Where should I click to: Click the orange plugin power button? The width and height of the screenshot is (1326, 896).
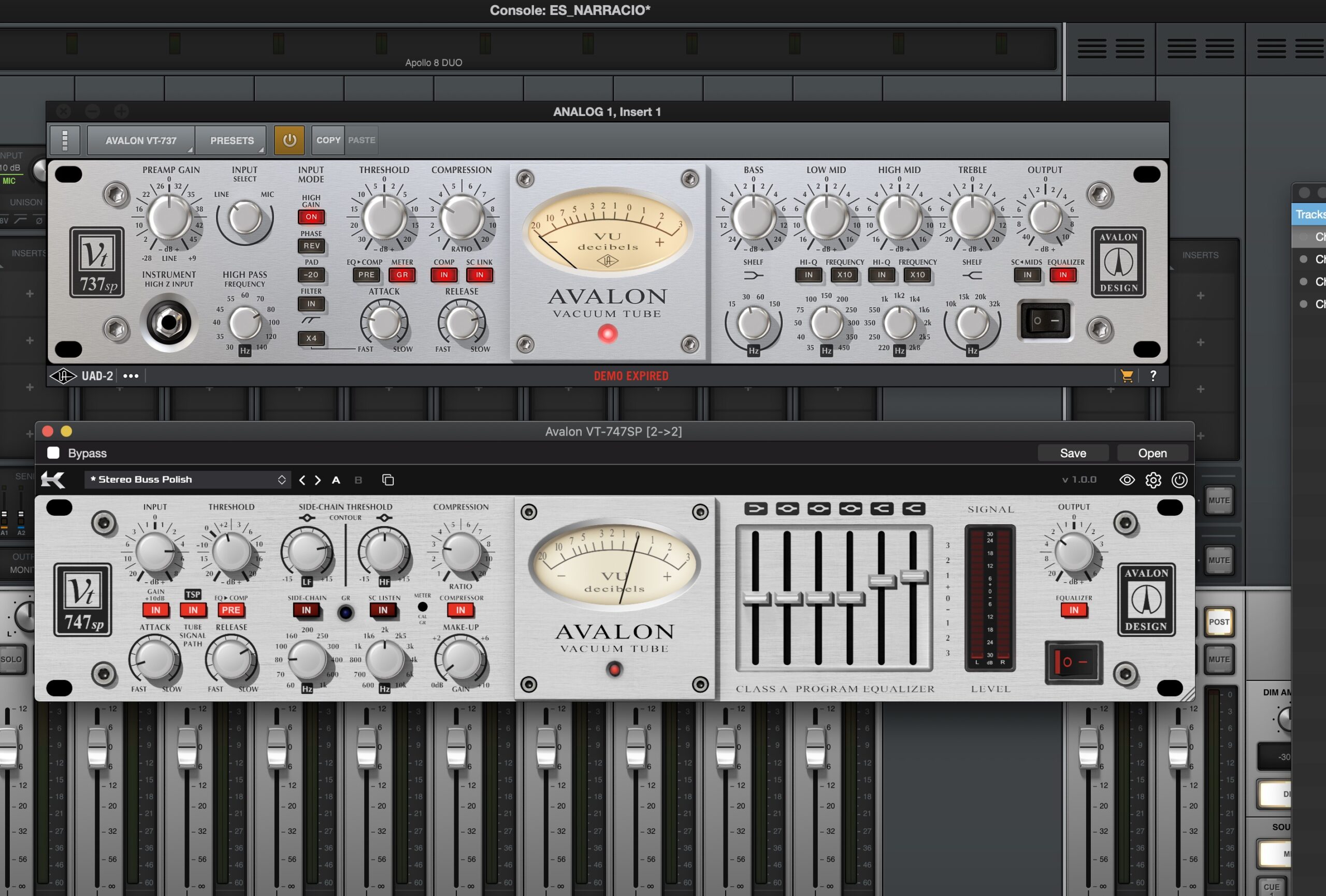click(289, 140)
